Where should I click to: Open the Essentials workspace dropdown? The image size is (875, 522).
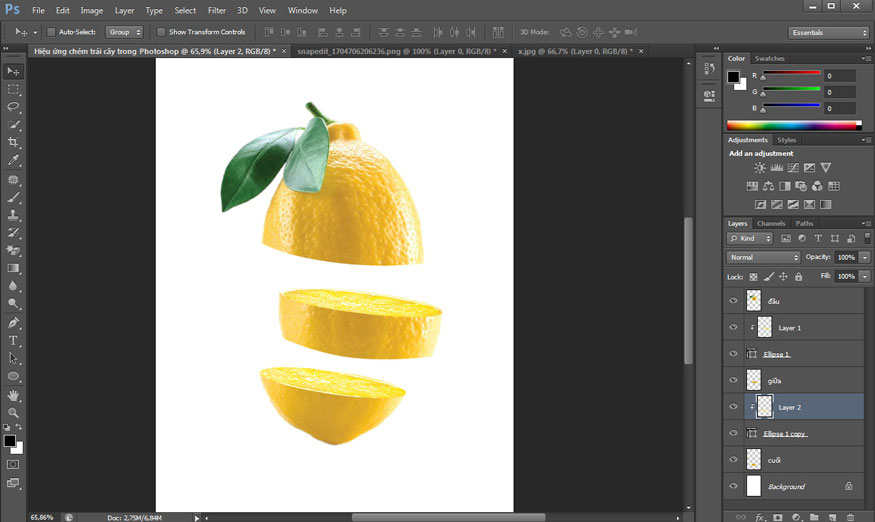tap(829, 32)
